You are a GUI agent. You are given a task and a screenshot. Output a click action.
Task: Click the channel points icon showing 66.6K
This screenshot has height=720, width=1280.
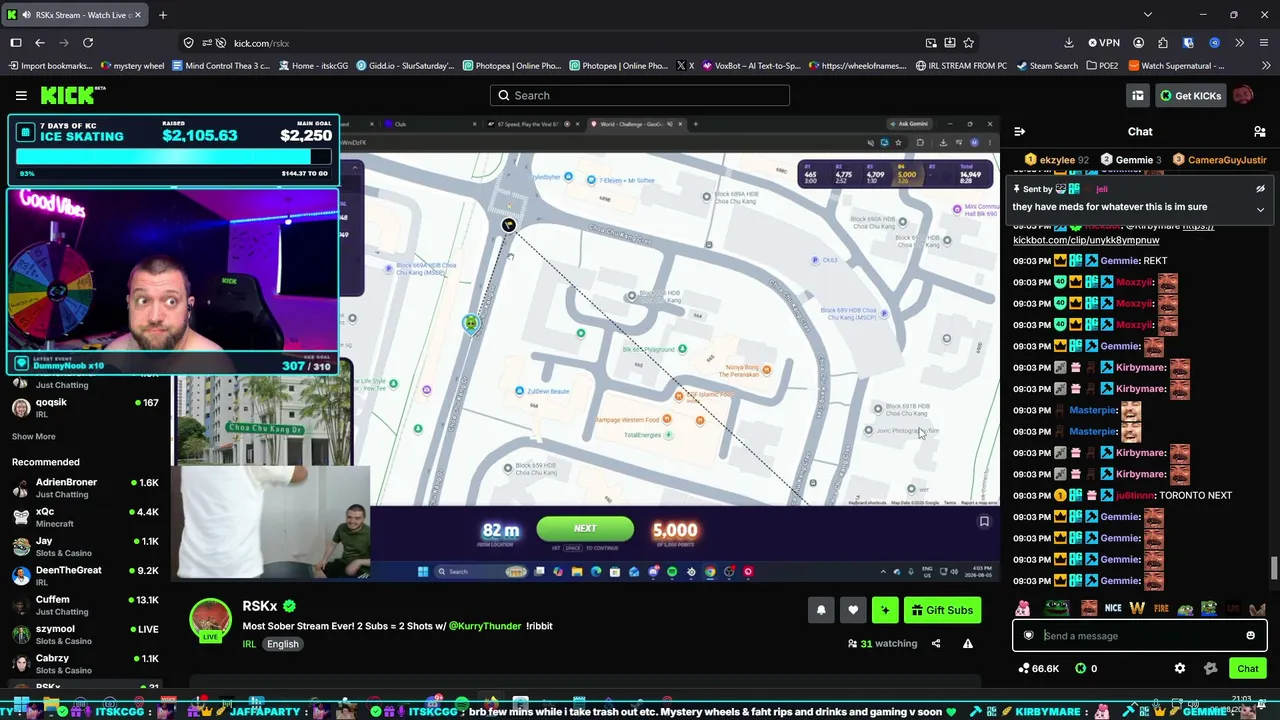1023,668
